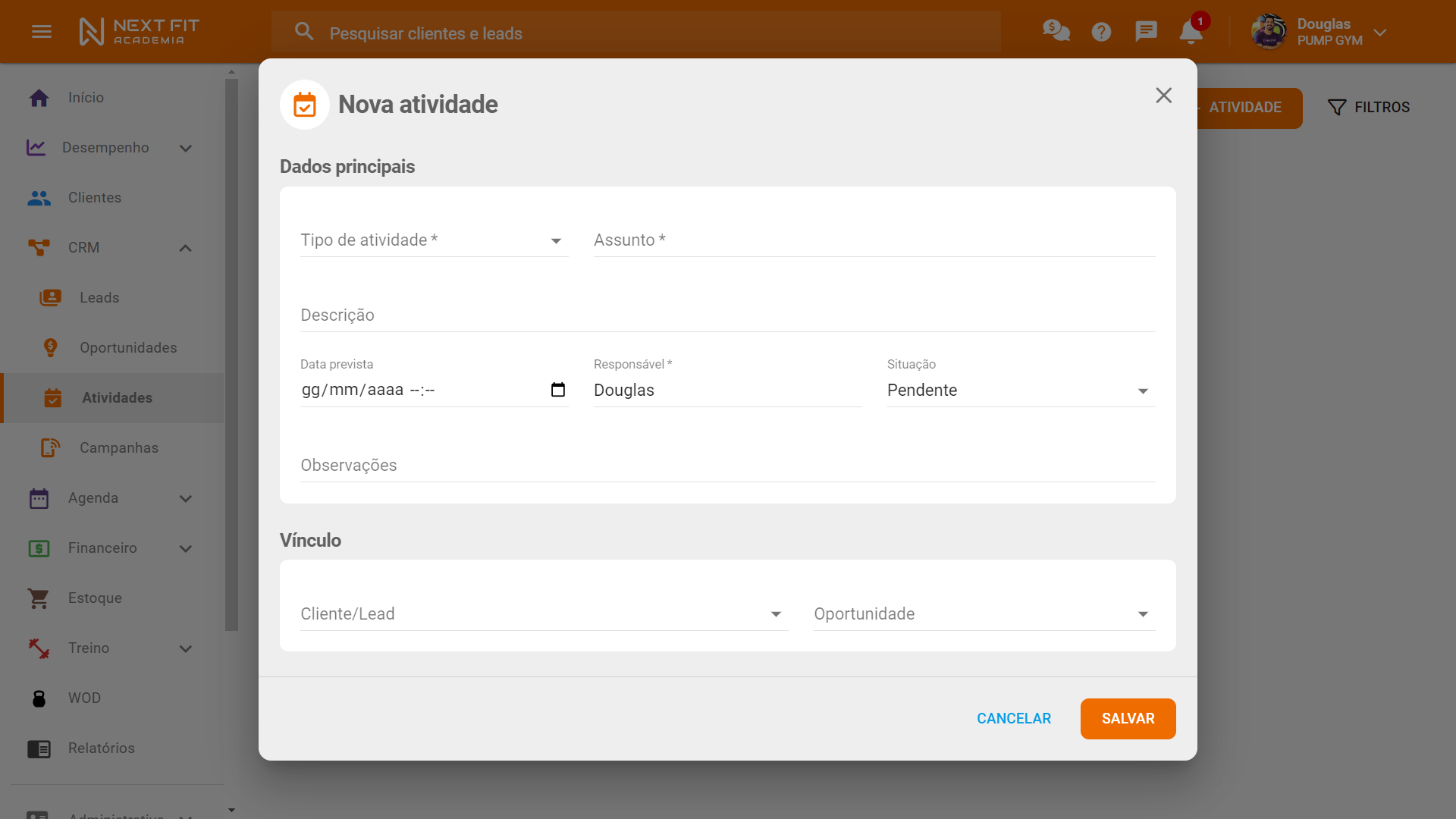Click the calendar picker icon in Data prevista
This screenshot has height=819, width=1456.
pos(558,390)
